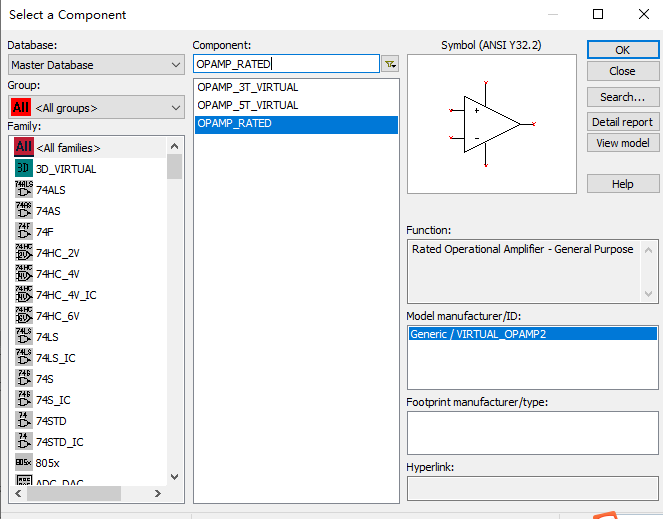The image size is (663, 519).
Task: Select the 74STD family icon
Action: (24, 420)
